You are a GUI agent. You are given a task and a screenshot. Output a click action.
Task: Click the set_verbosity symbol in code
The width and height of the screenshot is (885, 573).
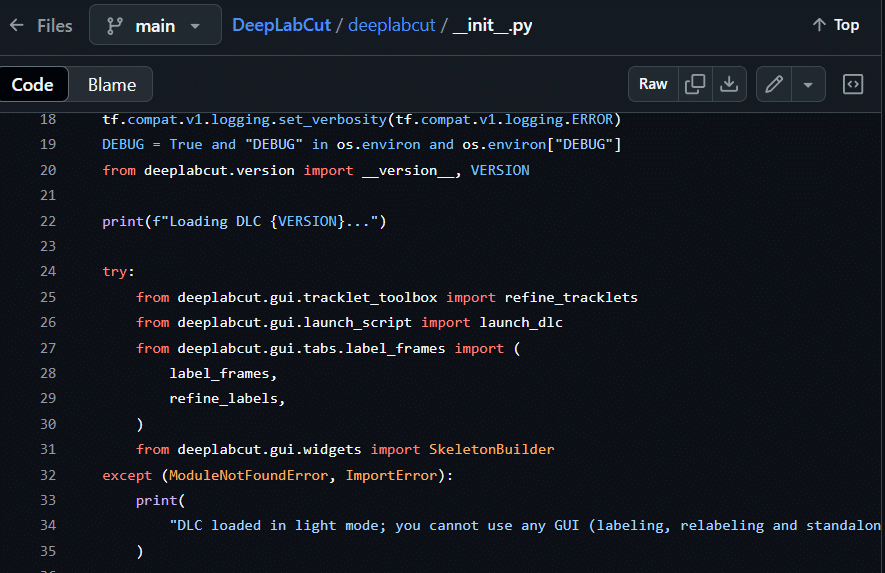(x=332, y=120)
